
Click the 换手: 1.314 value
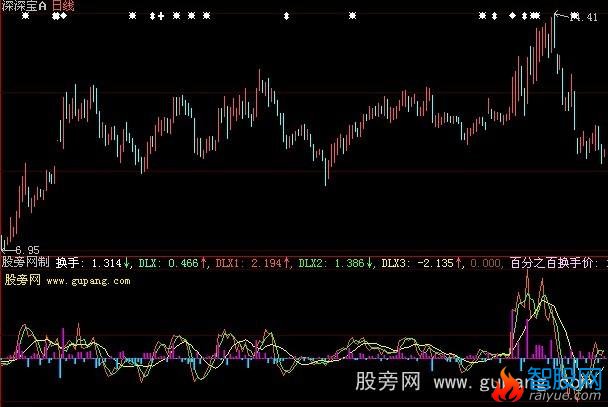point(92,263)
